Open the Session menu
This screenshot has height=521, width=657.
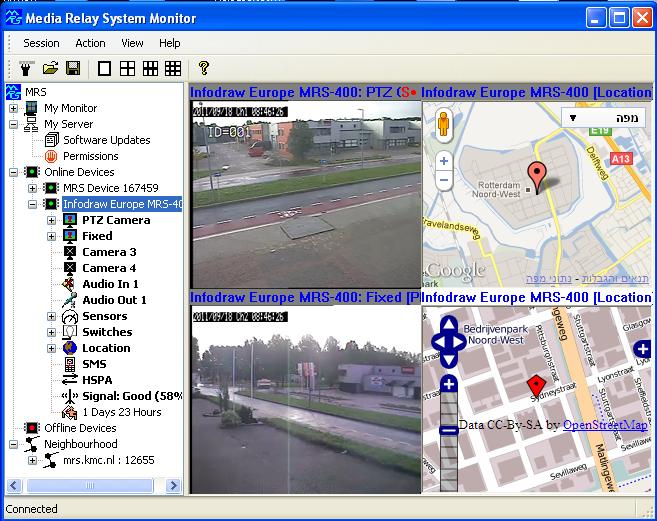point(41,43)
